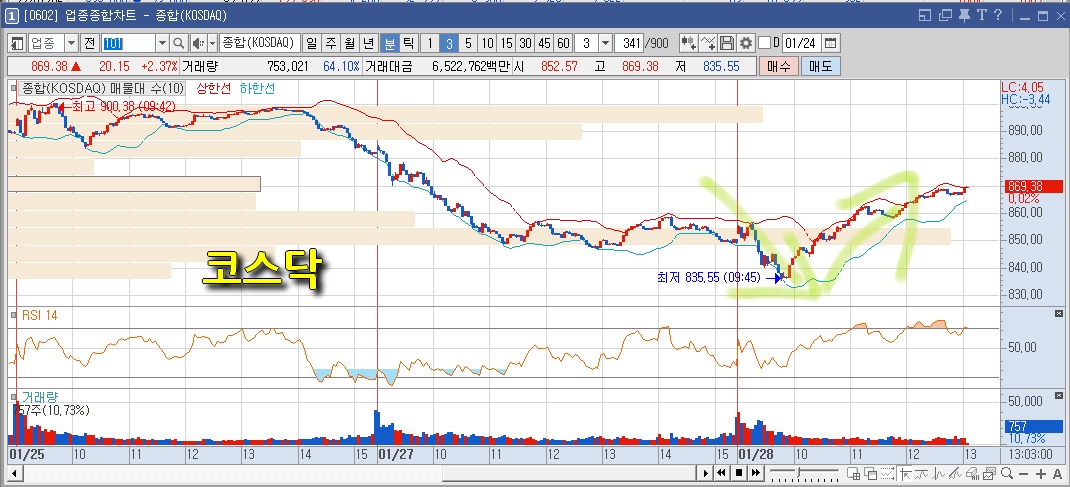This screenshot has height=487, width=1070.
Task: Click the trend line drawing icon in bottom toolbar
Action: coord(955,473)
